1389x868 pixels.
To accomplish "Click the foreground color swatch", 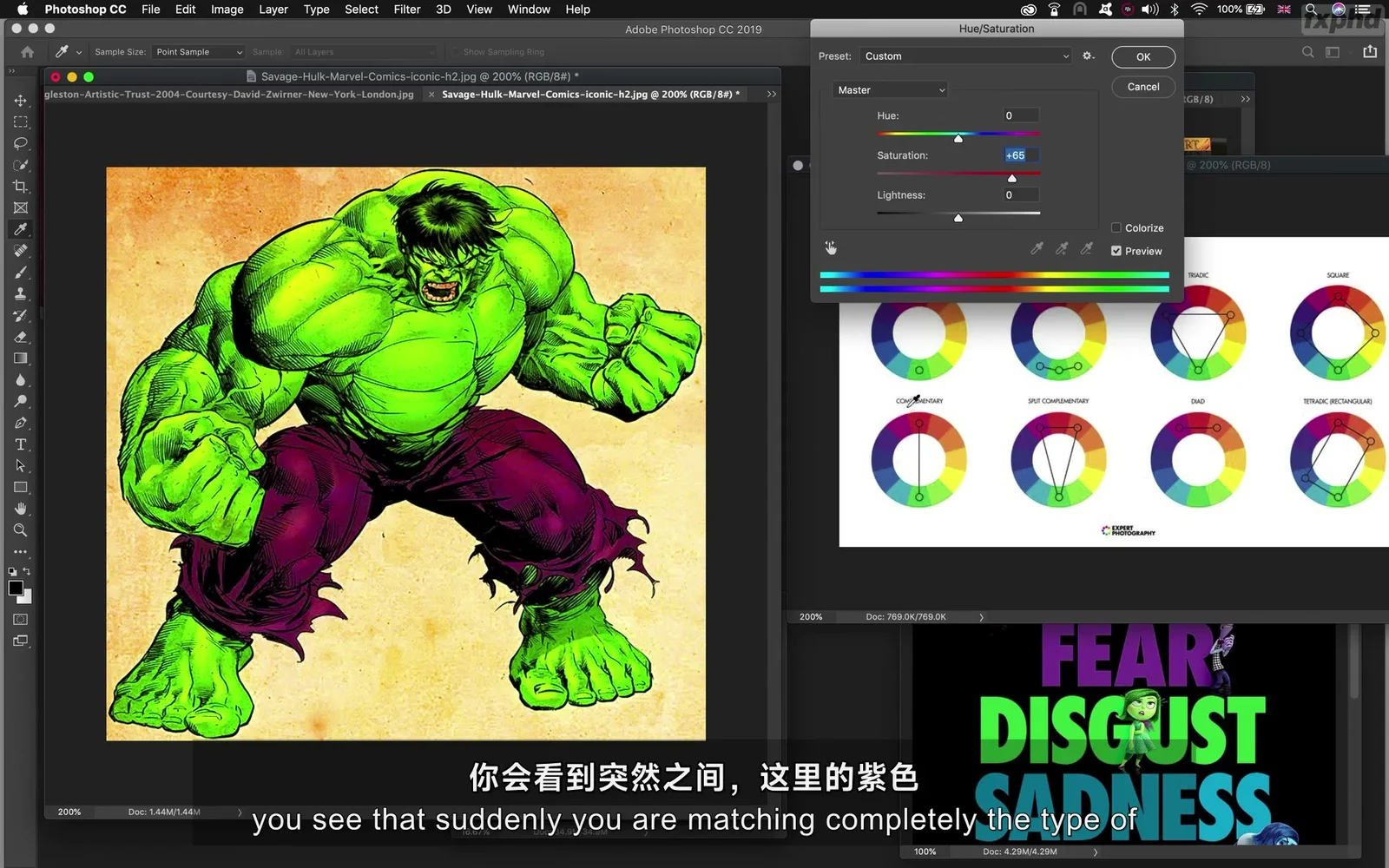I will pos(15,588).
